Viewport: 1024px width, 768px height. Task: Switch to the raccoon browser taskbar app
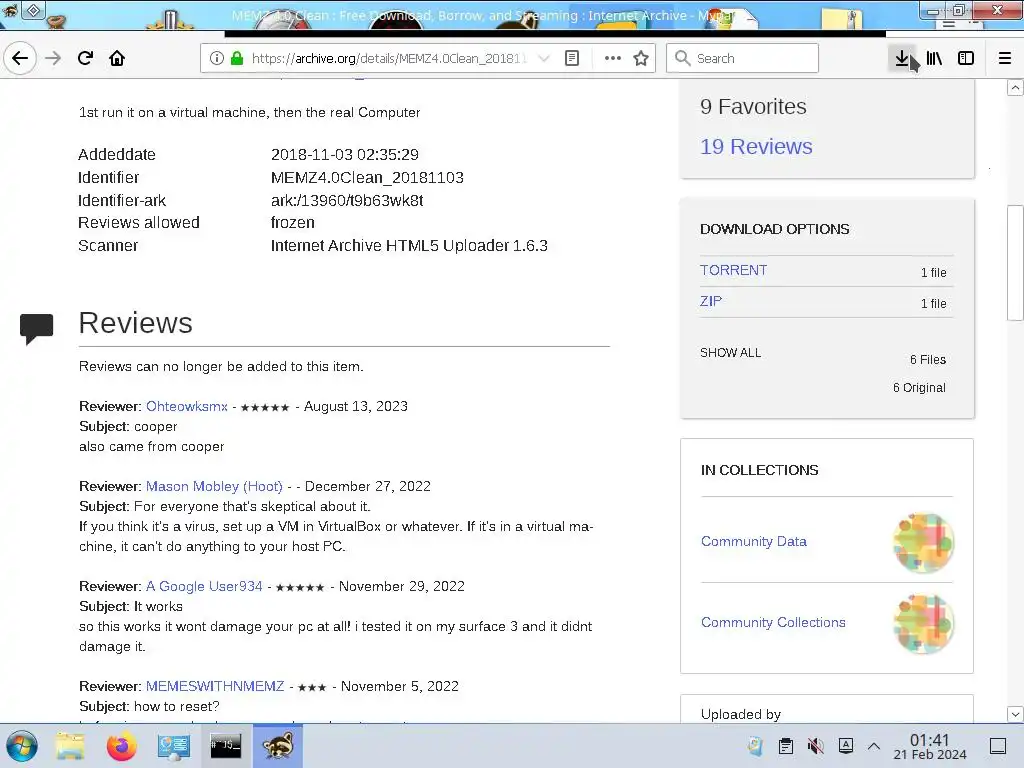[x=278, y=746]
